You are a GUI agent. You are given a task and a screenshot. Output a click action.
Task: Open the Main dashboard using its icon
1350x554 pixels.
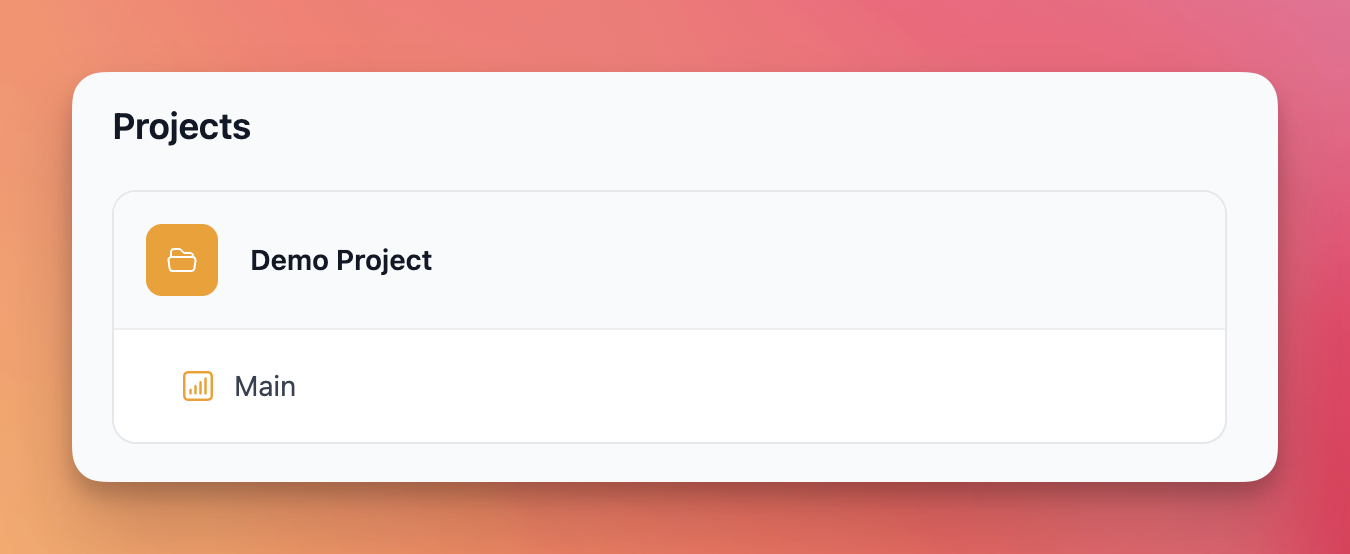coord(198,386)
